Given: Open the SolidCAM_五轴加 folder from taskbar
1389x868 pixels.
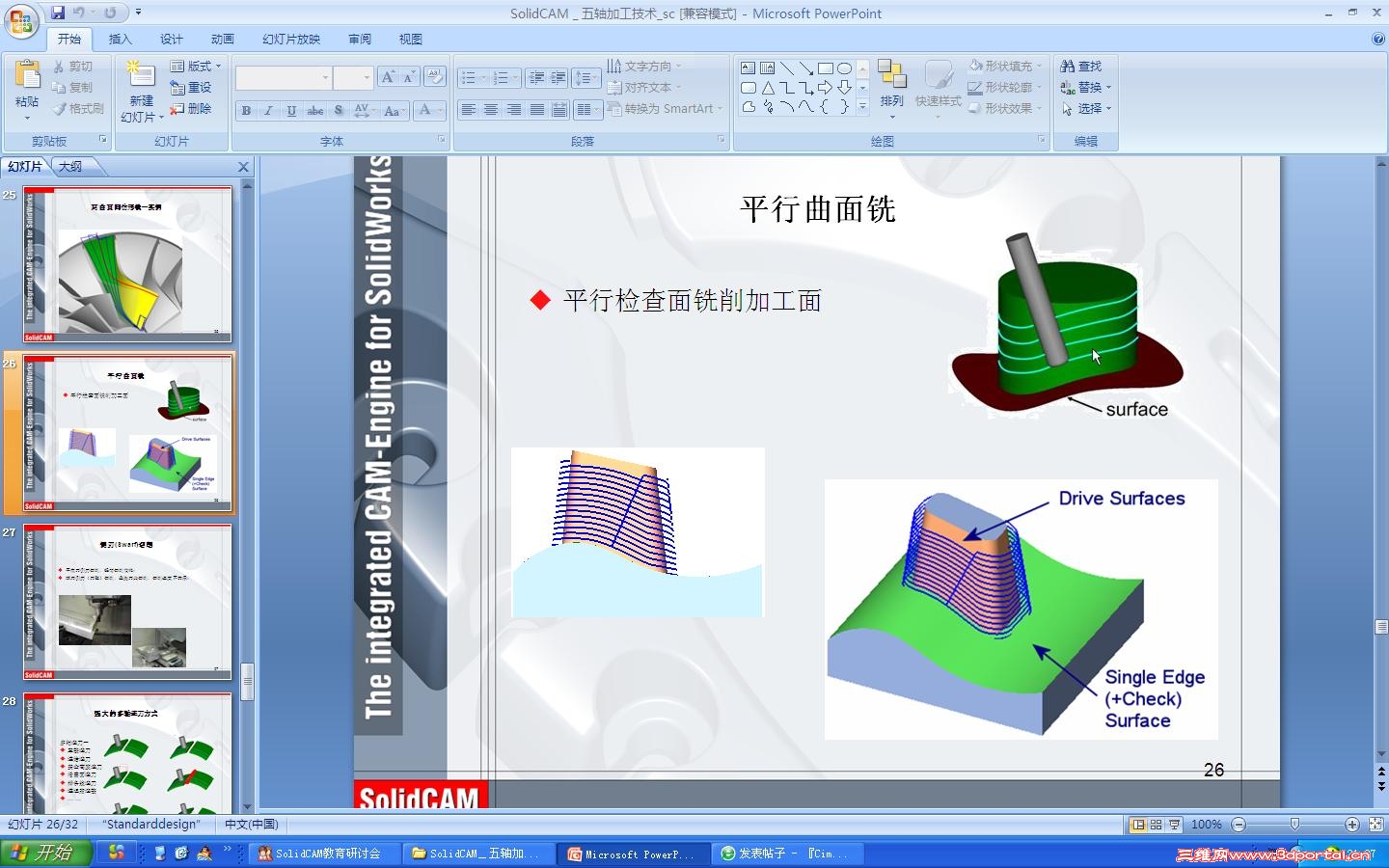Looking at the screenshot, I should click(478, 854).
